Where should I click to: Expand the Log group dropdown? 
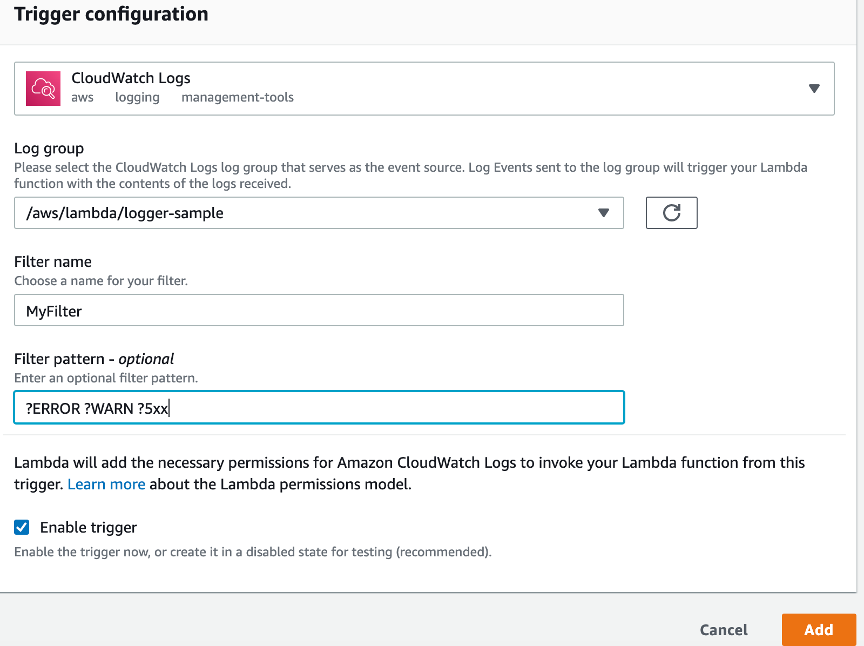[604, 212]
